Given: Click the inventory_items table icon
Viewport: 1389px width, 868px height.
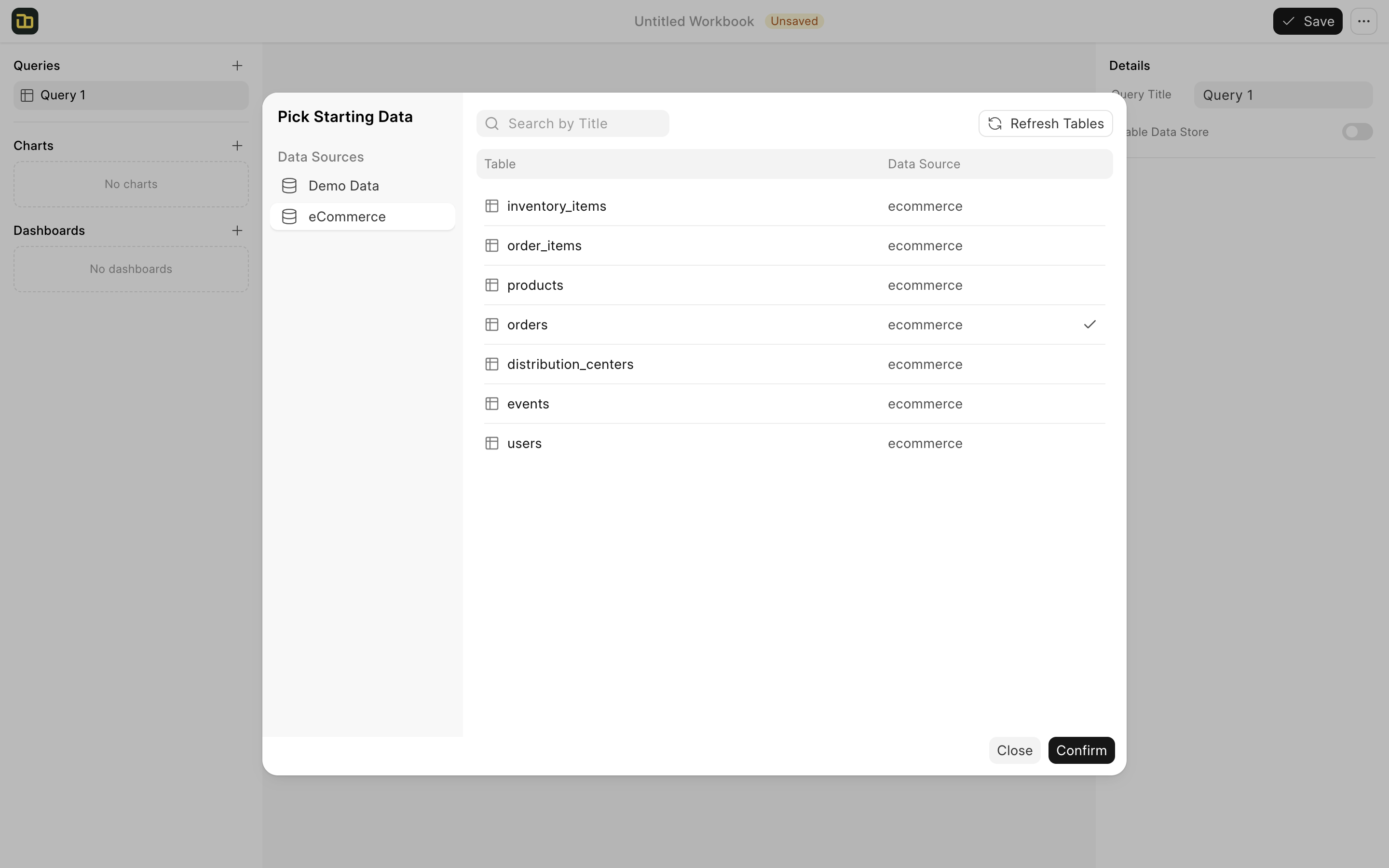Looking at the screenshot, I should pos(492,206).
